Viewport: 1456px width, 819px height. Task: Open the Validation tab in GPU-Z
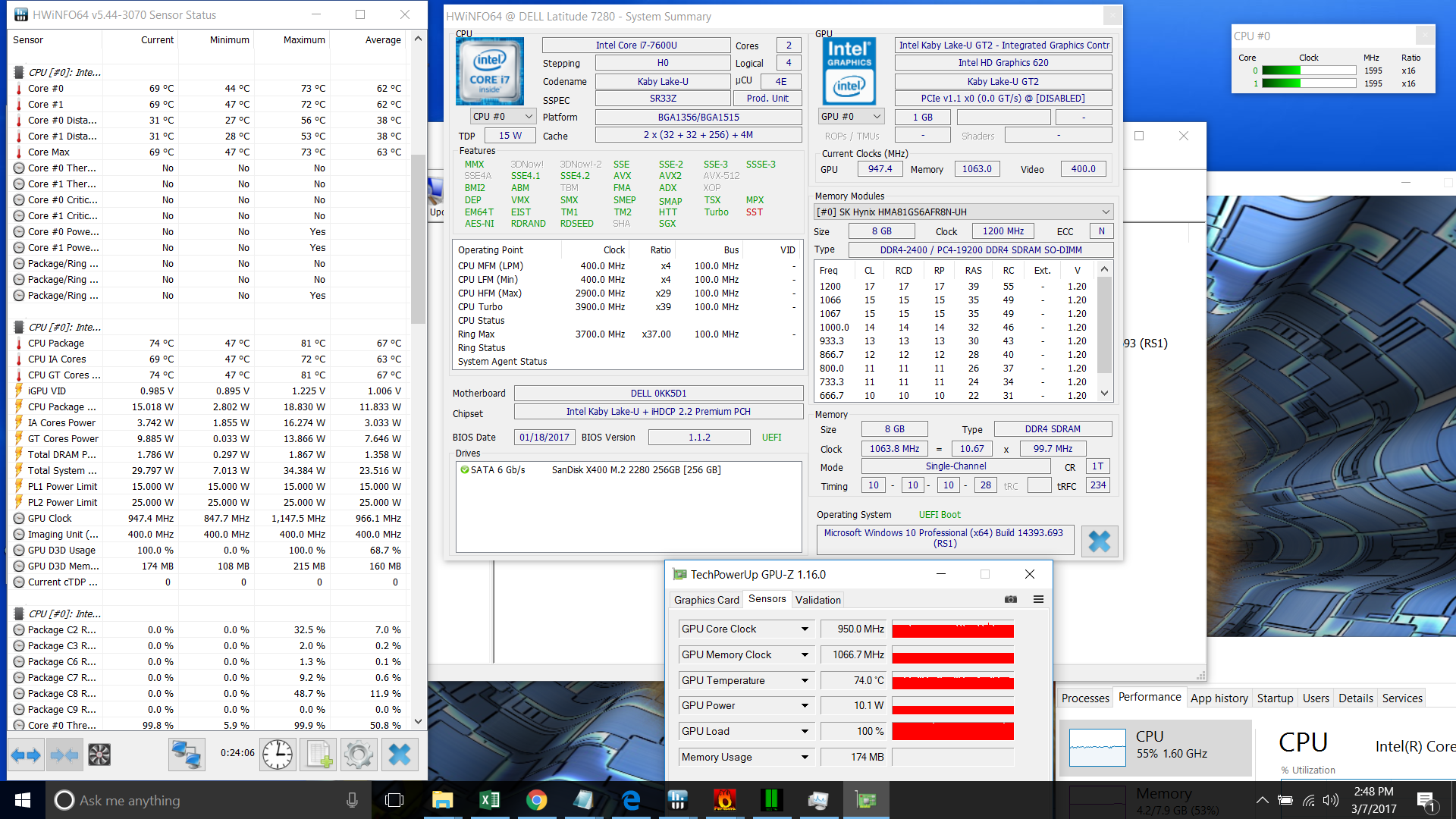(x=817, y=600)
